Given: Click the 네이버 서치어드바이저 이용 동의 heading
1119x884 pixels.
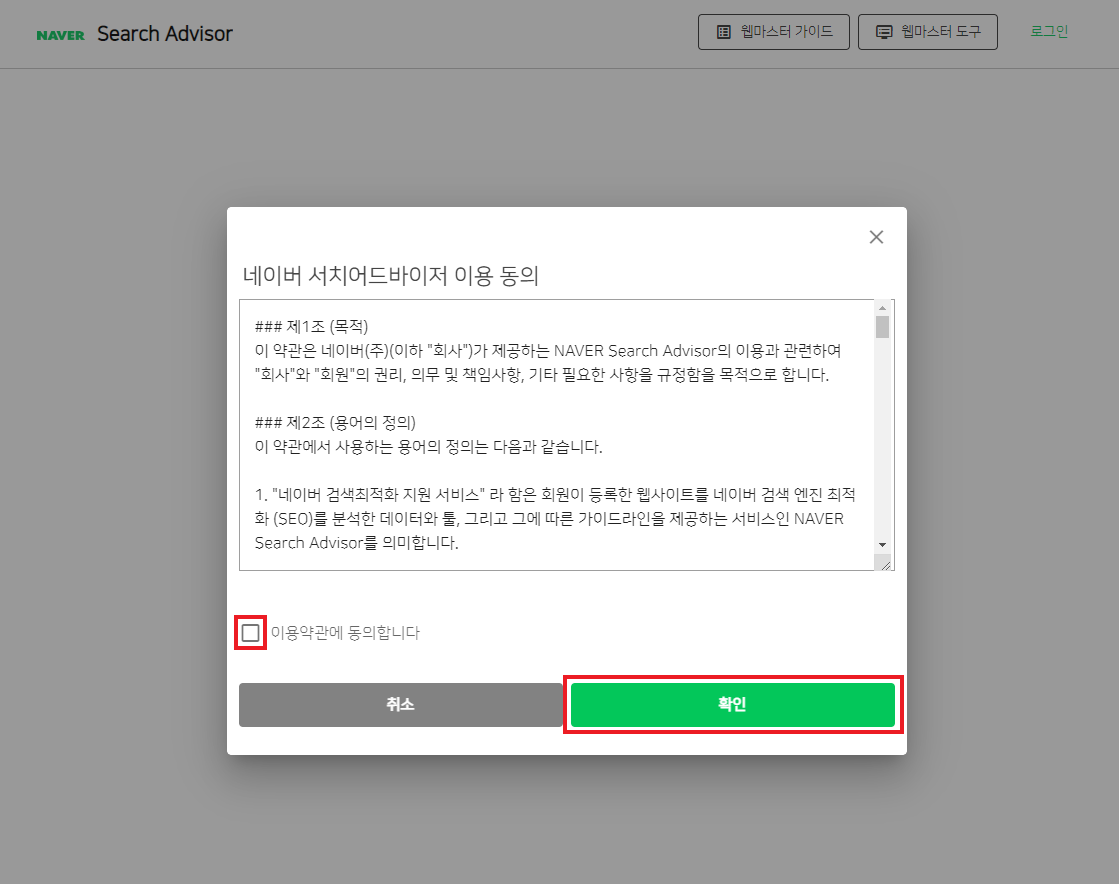Looking at the screenshot, I should (x=390, y=275).
